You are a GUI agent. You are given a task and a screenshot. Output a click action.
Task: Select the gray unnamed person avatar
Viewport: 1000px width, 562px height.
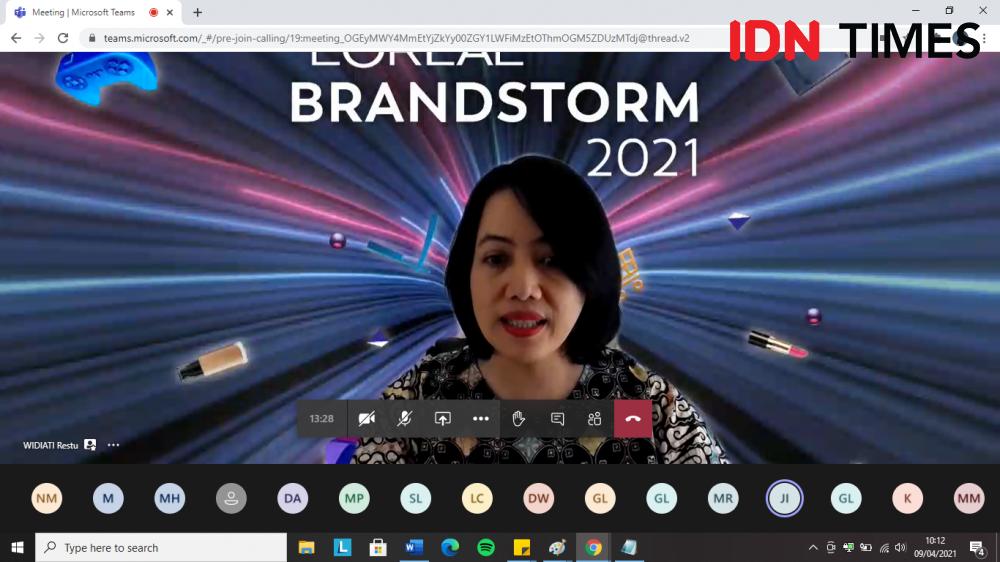(x=231, y=498)
